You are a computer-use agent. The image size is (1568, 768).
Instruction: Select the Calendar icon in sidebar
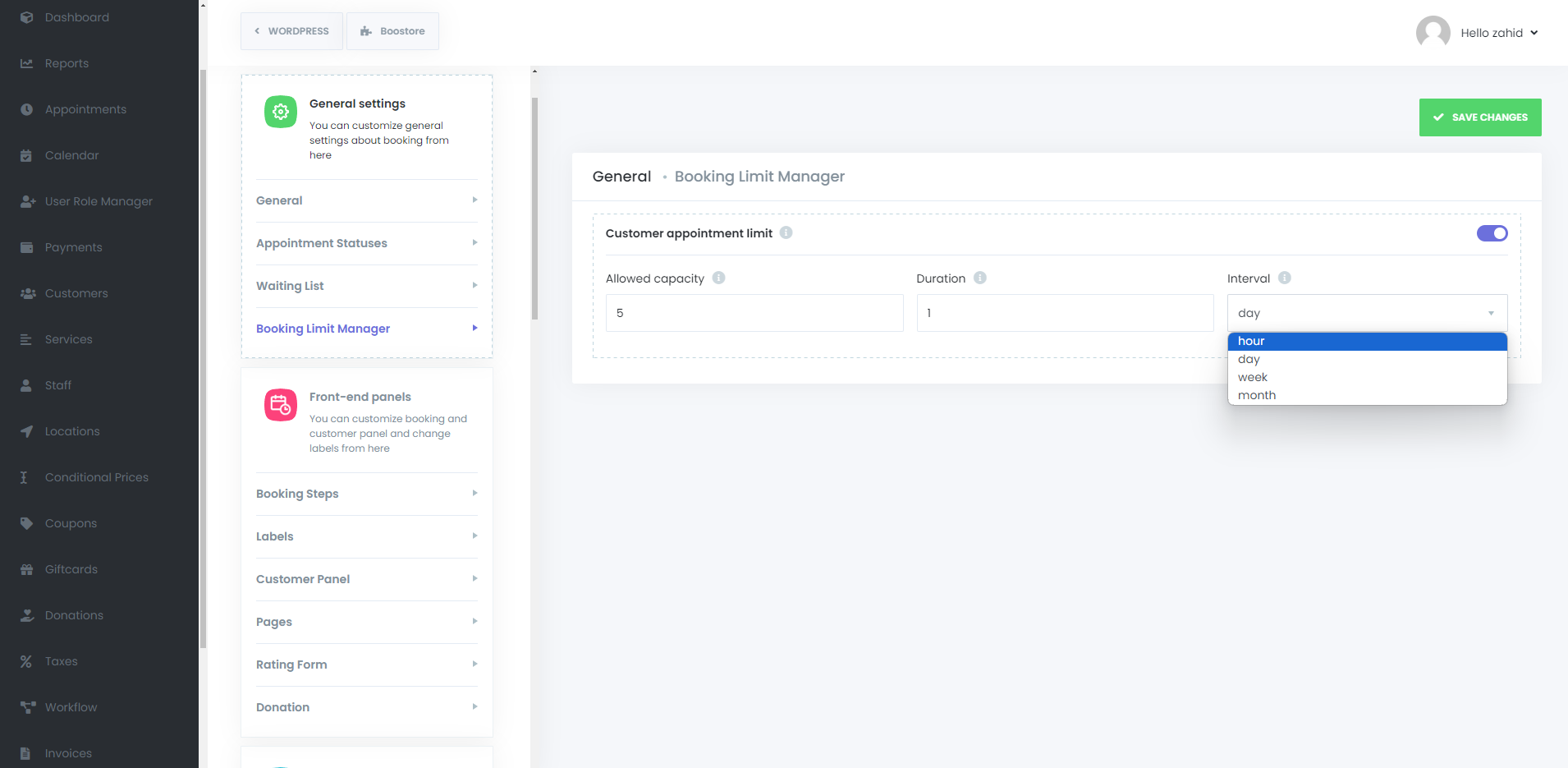[x=27, y=154]
